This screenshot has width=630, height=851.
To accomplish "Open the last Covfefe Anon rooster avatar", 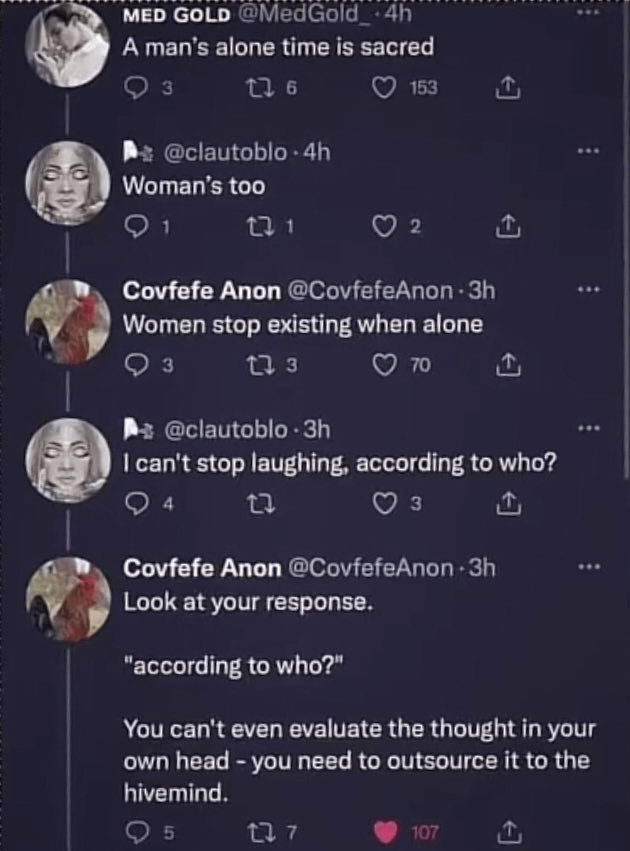I will 68,599.
